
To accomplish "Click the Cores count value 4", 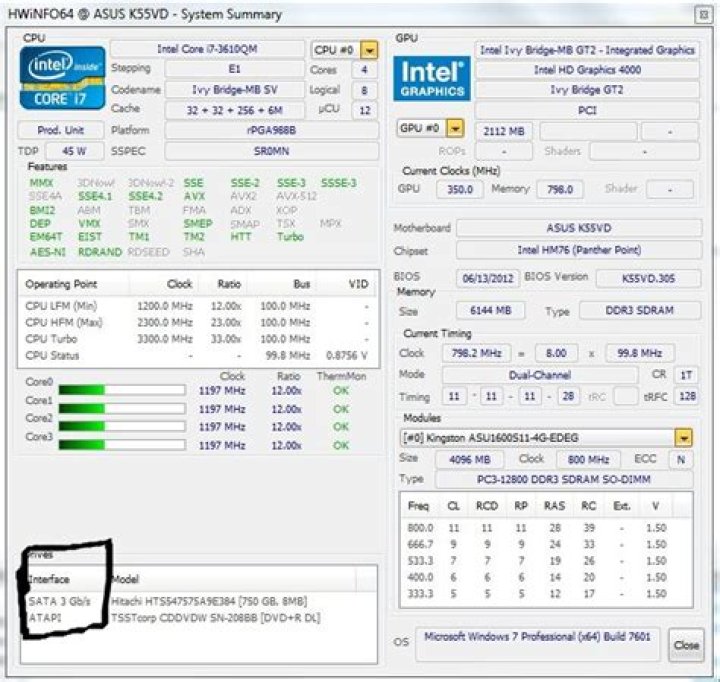I will [365, 70].
